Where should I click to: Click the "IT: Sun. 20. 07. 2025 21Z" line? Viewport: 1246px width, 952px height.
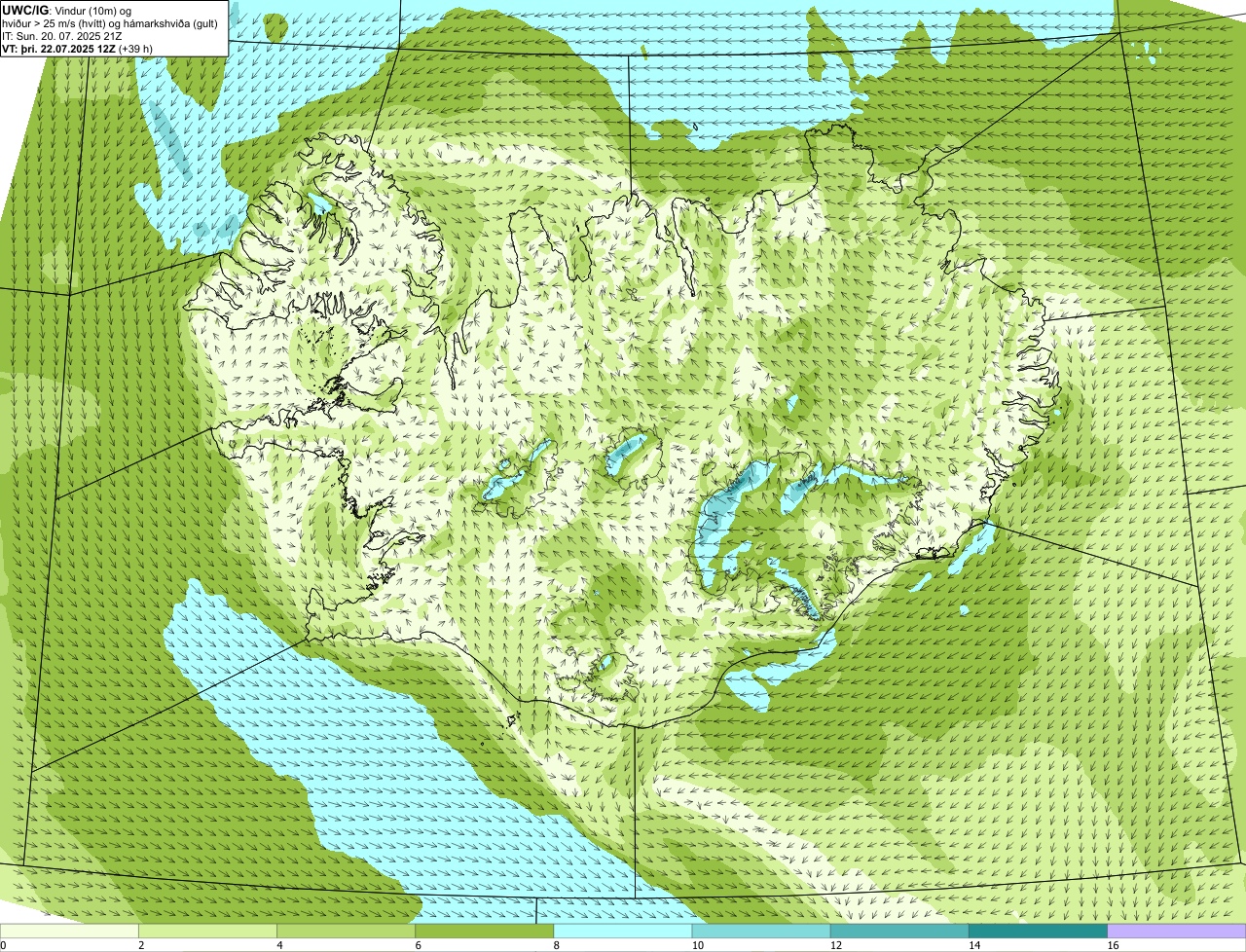pyautogui.click(x=62, y=36)
